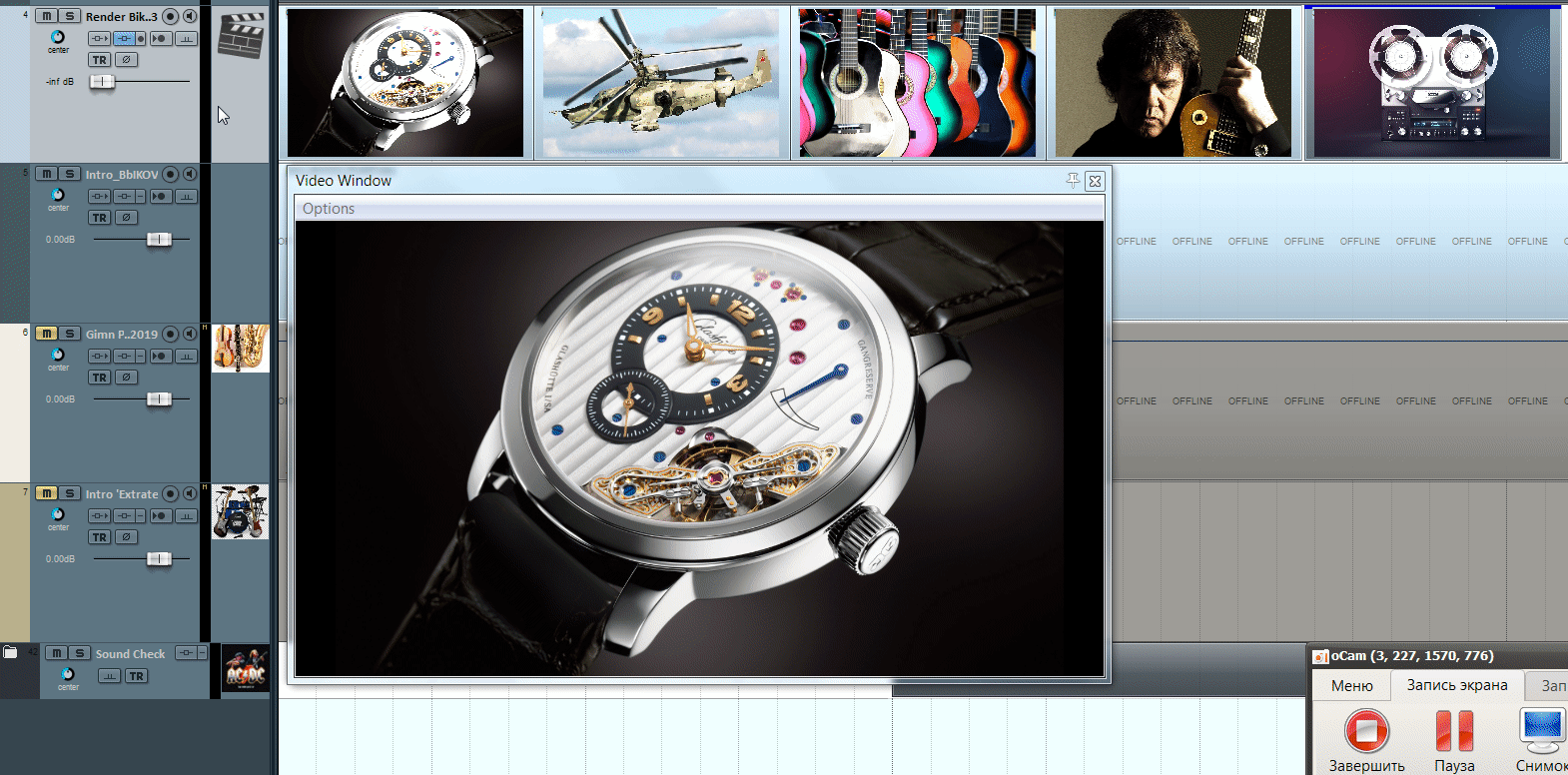Arm recording on Render Bik..3 track
1568x775 pixels.
coord(171,16)
